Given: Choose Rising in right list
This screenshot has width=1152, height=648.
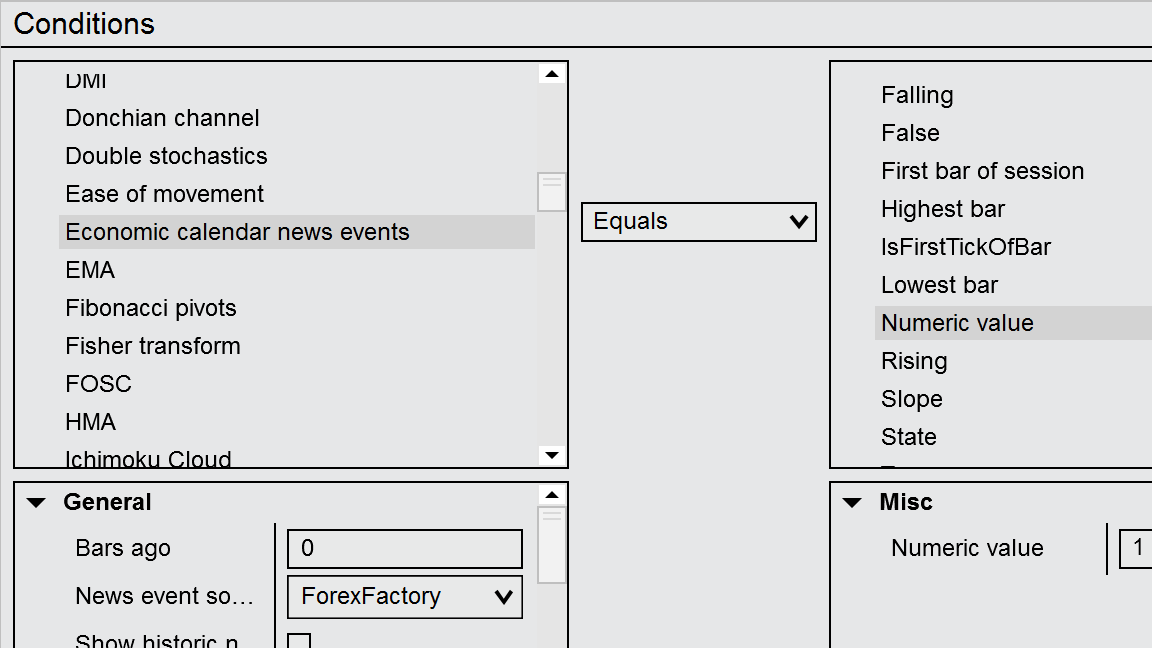Looking at the screenshot, I should pos(914,361).
